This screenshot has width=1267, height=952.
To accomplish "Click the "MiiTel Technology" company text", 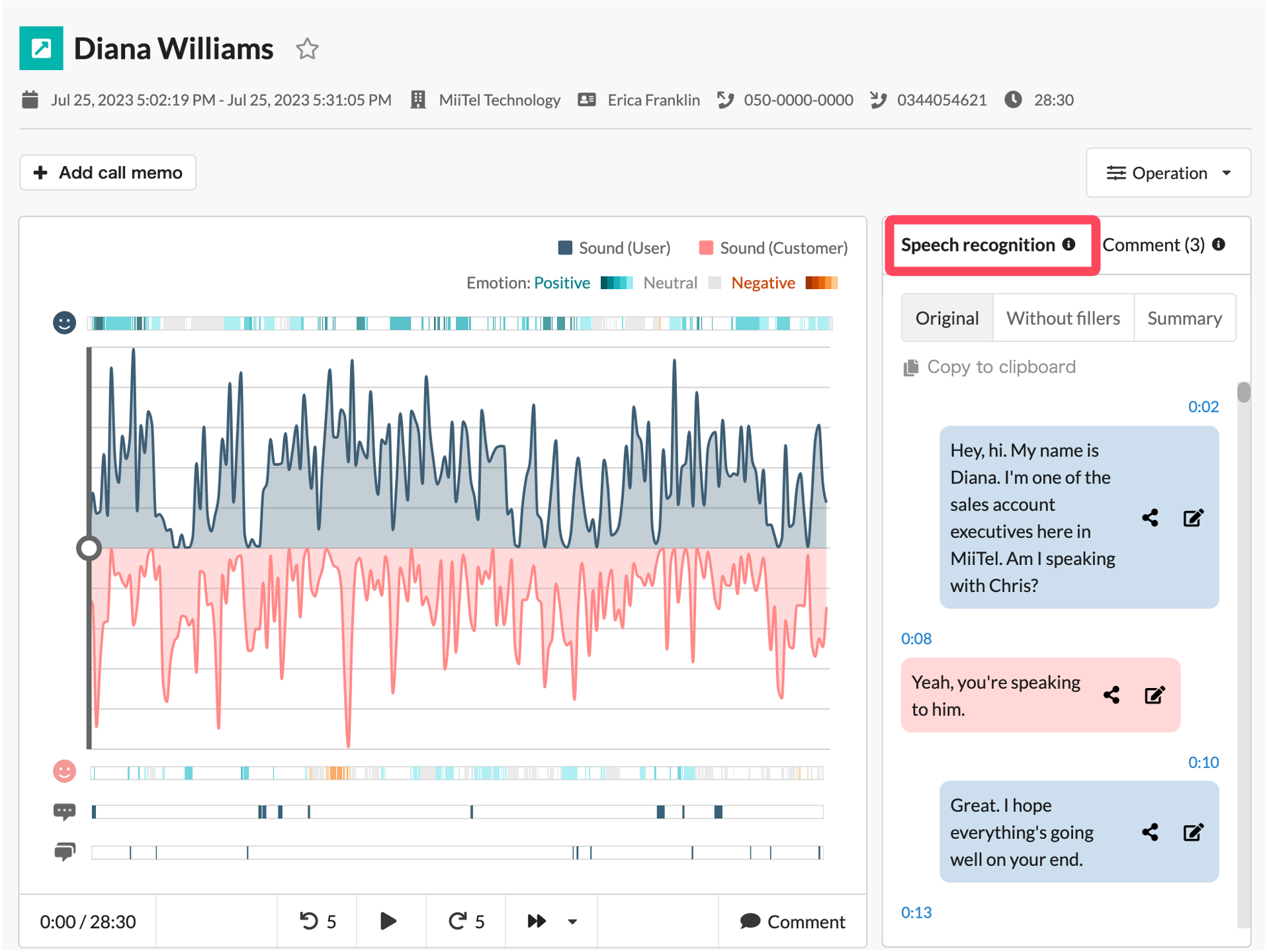I will 500,100.
